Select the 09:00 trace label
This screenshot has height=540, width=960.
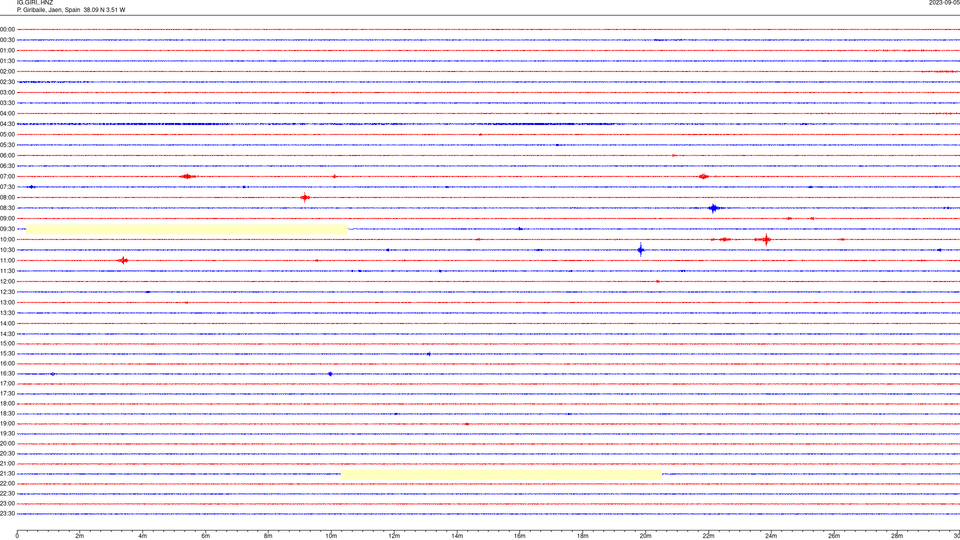tap(7, 219)
